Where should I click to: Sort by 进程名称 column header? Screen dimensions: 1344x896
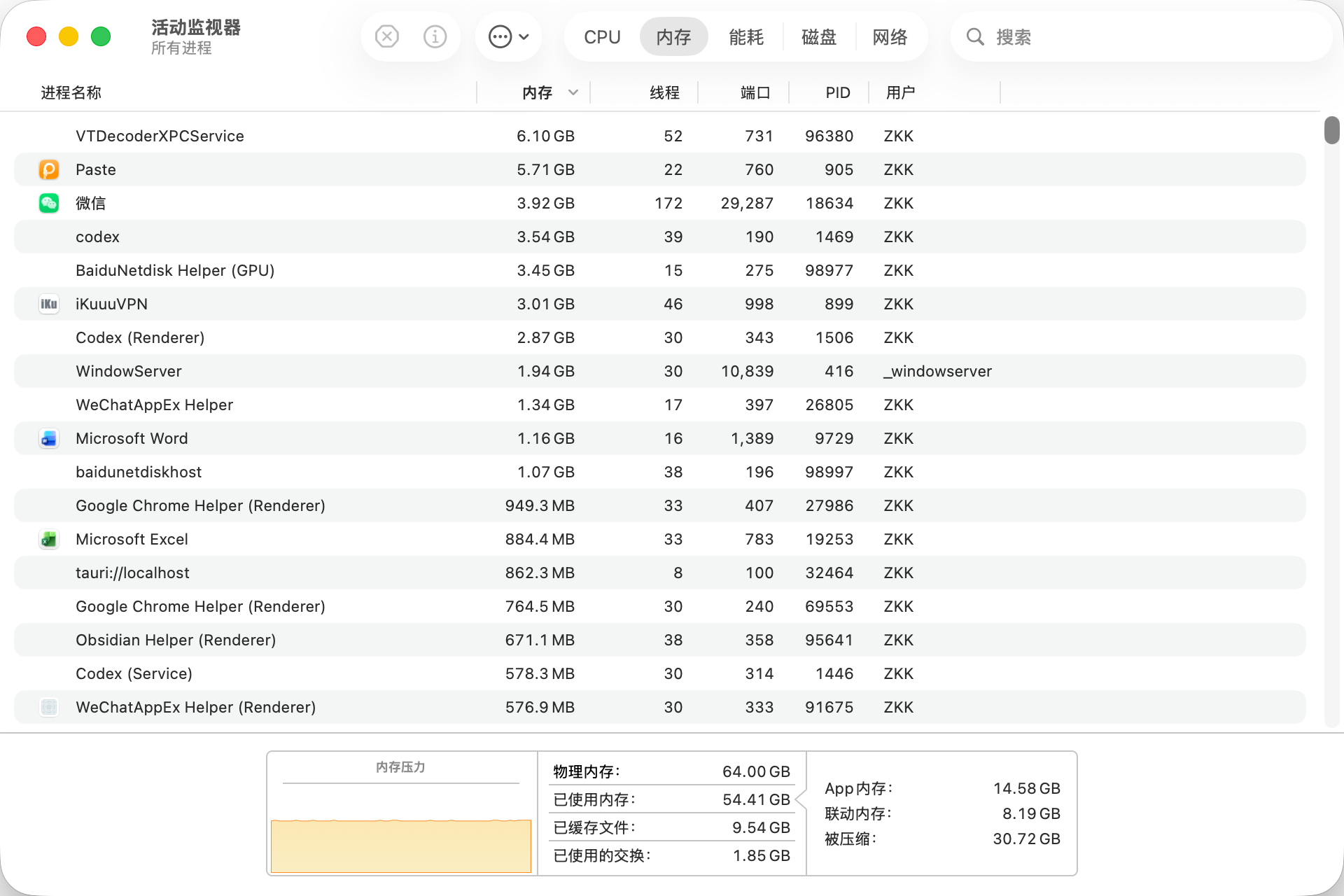point(71,92)
